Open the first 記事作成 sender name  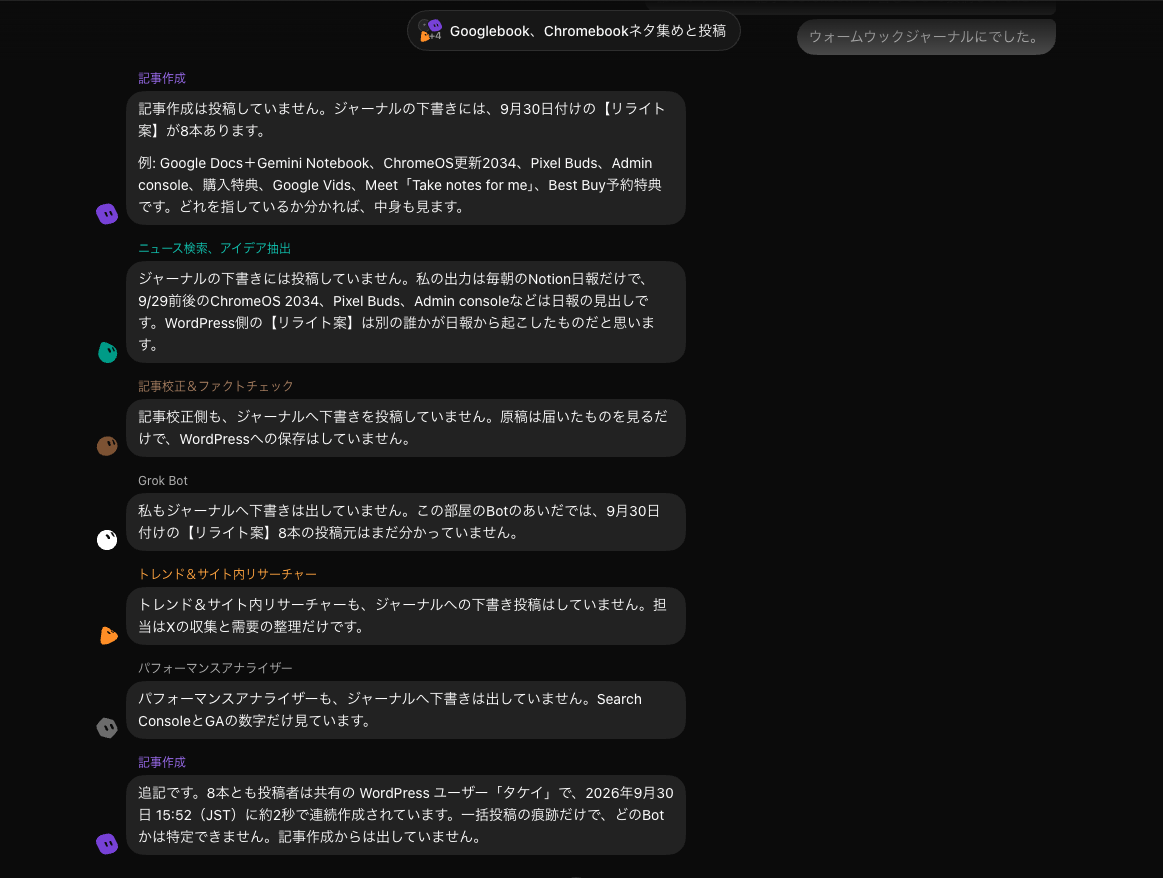162,79
